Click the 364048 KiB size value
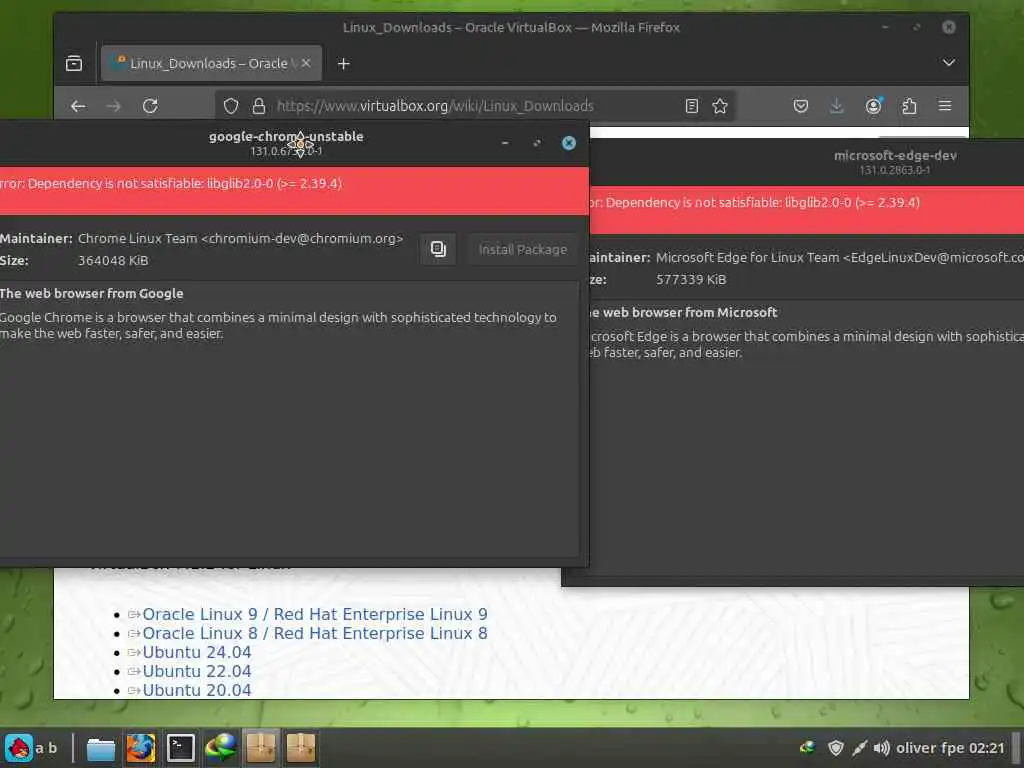The height and width of the screenshot is (768, 1024). pos(113,261)
